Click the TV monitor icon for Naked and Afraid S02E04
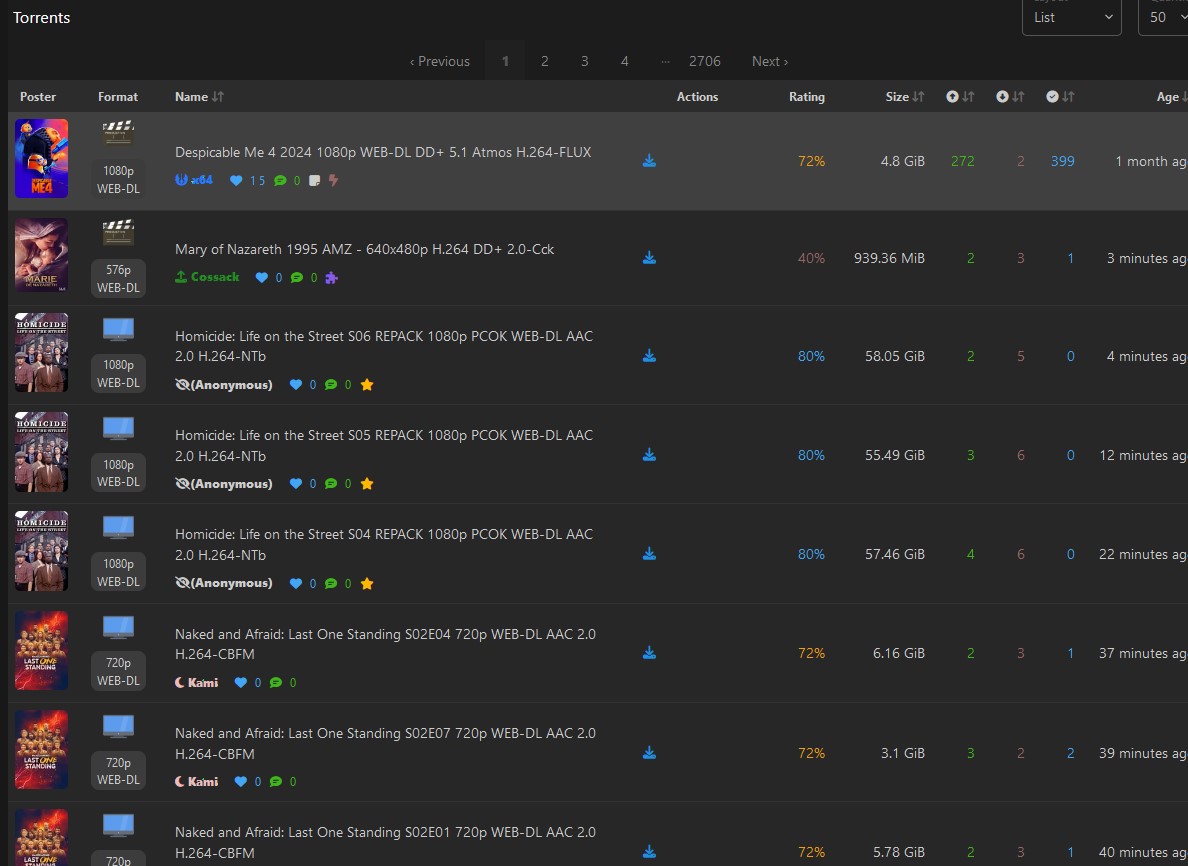The width and height of the screenshot is (1188, 866). coord(118,627)
